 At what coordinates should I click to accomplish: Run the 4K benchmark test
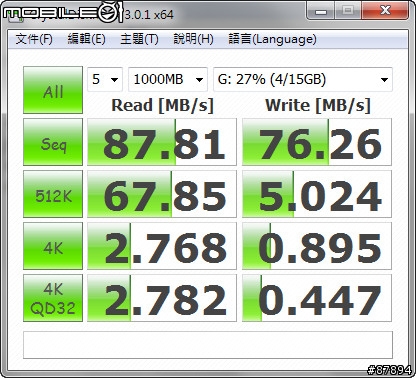click(x=53, y=246)
